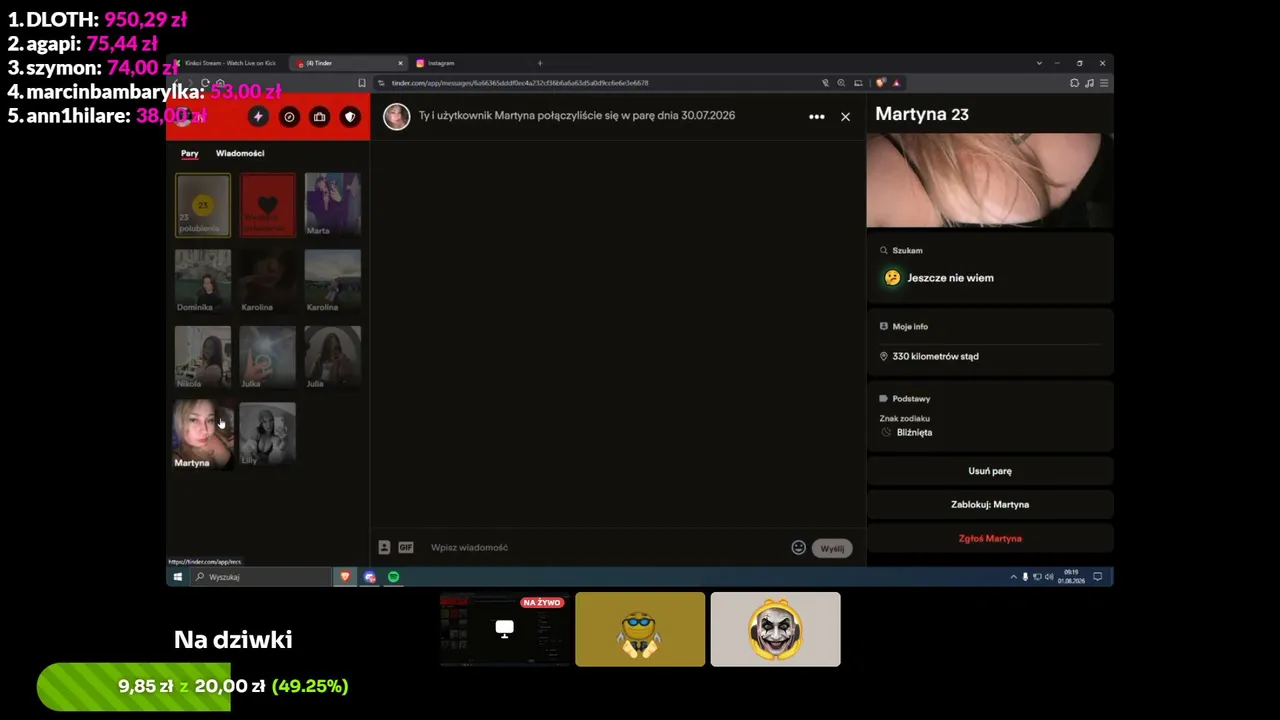This screenshot has width=1280, height=720.
Task: Select the NA ŻYWO screen share thumbnail
Action: tap(504, 629)
